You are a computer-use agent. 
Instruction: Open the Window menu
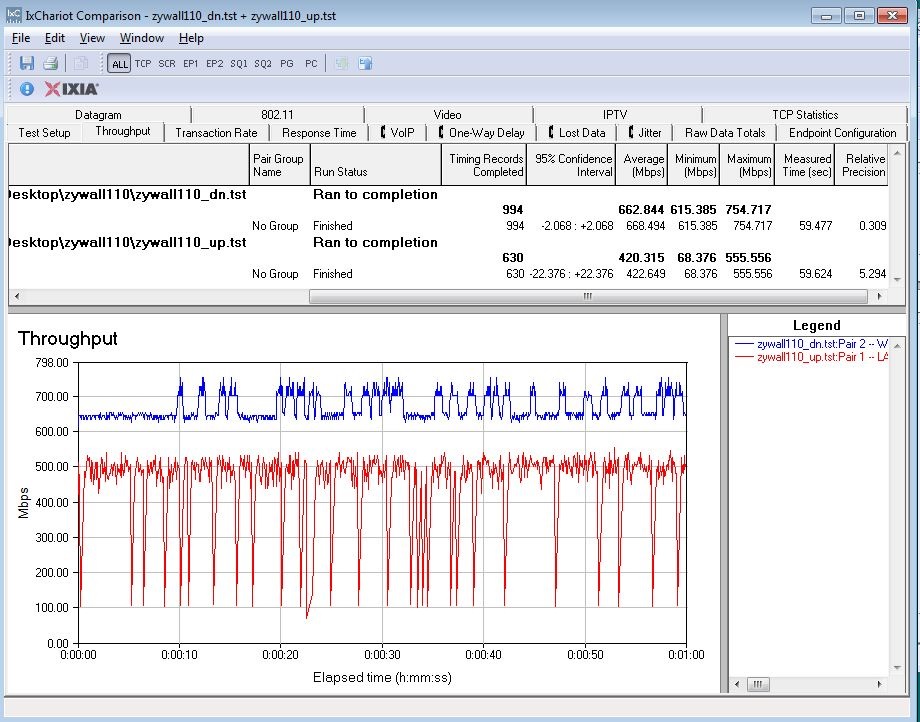click(x=141, y=38)
